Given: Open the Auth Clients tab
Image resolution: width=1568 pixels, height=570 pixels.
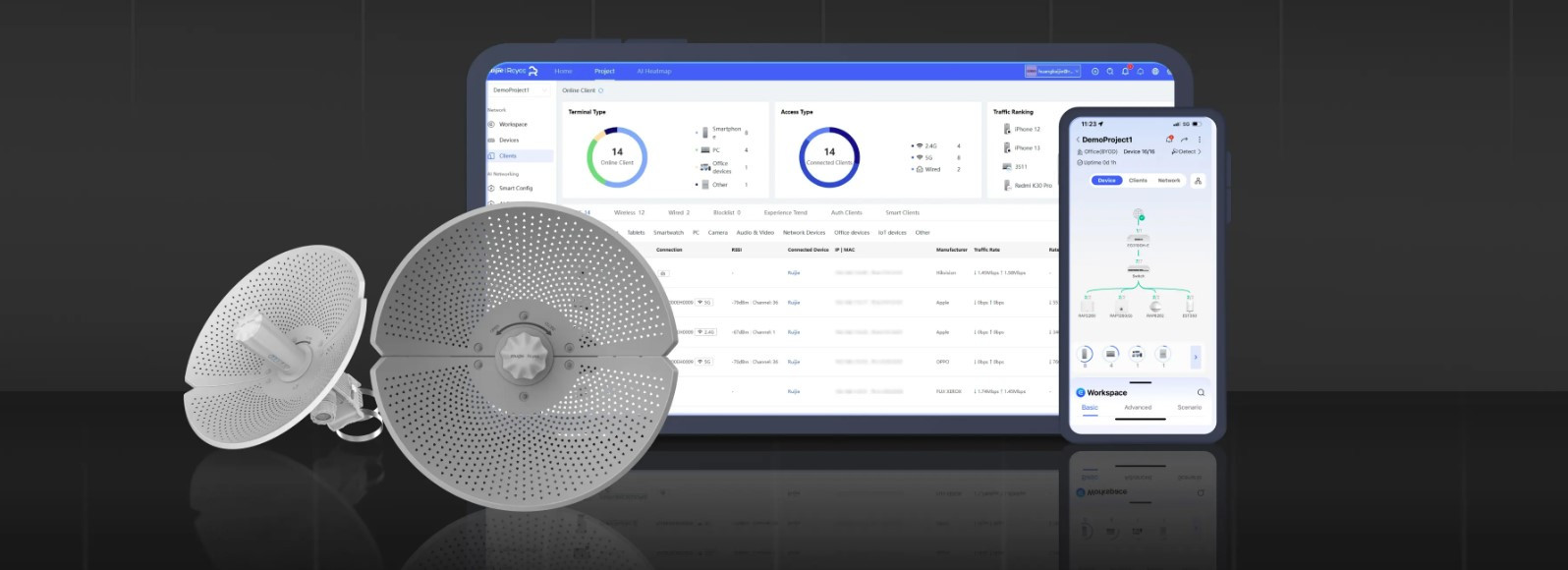Looking at the screenshot, I should [847, 212].
